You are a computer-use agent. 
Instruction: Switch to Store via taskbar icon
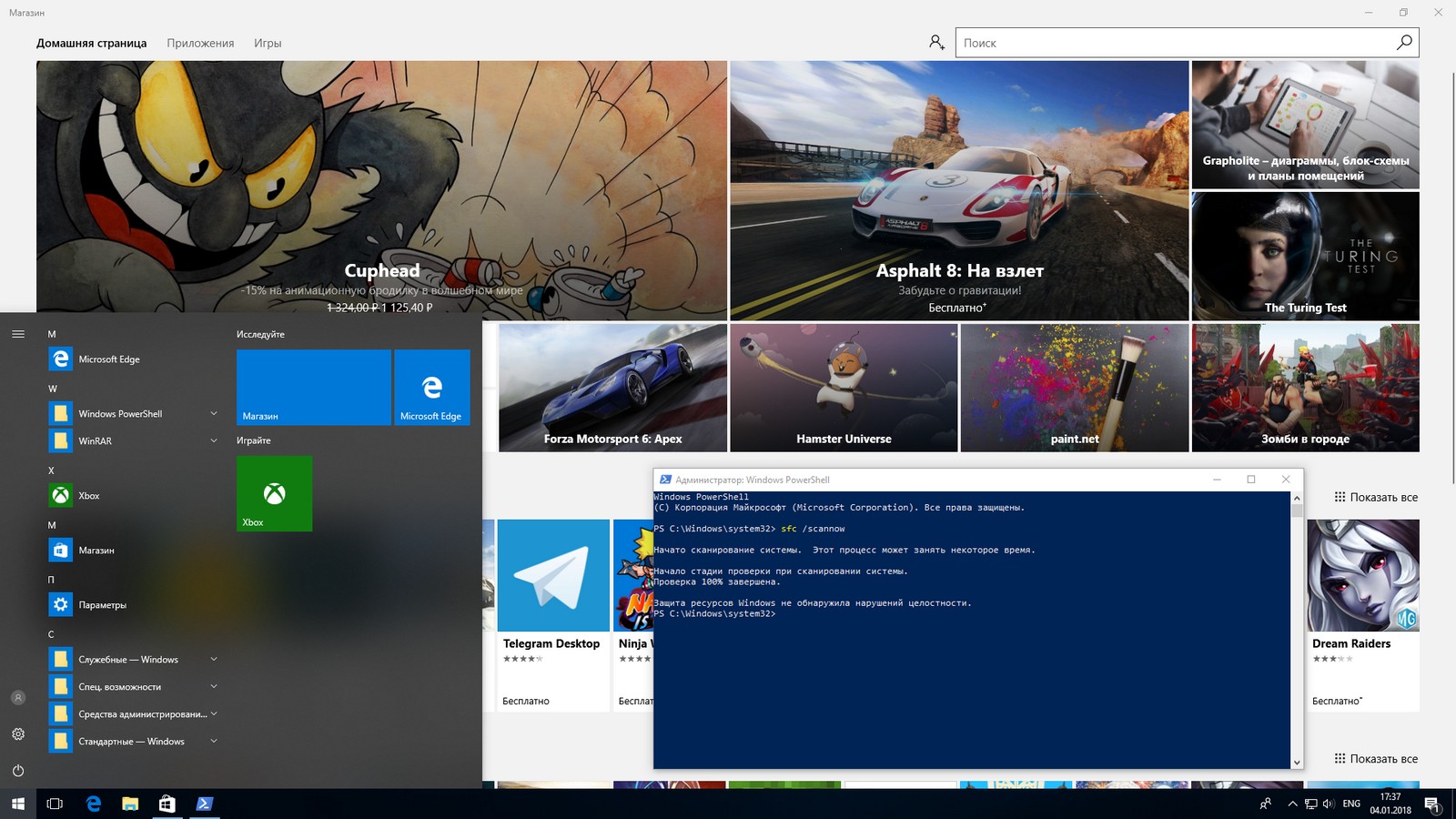[167, 804]
